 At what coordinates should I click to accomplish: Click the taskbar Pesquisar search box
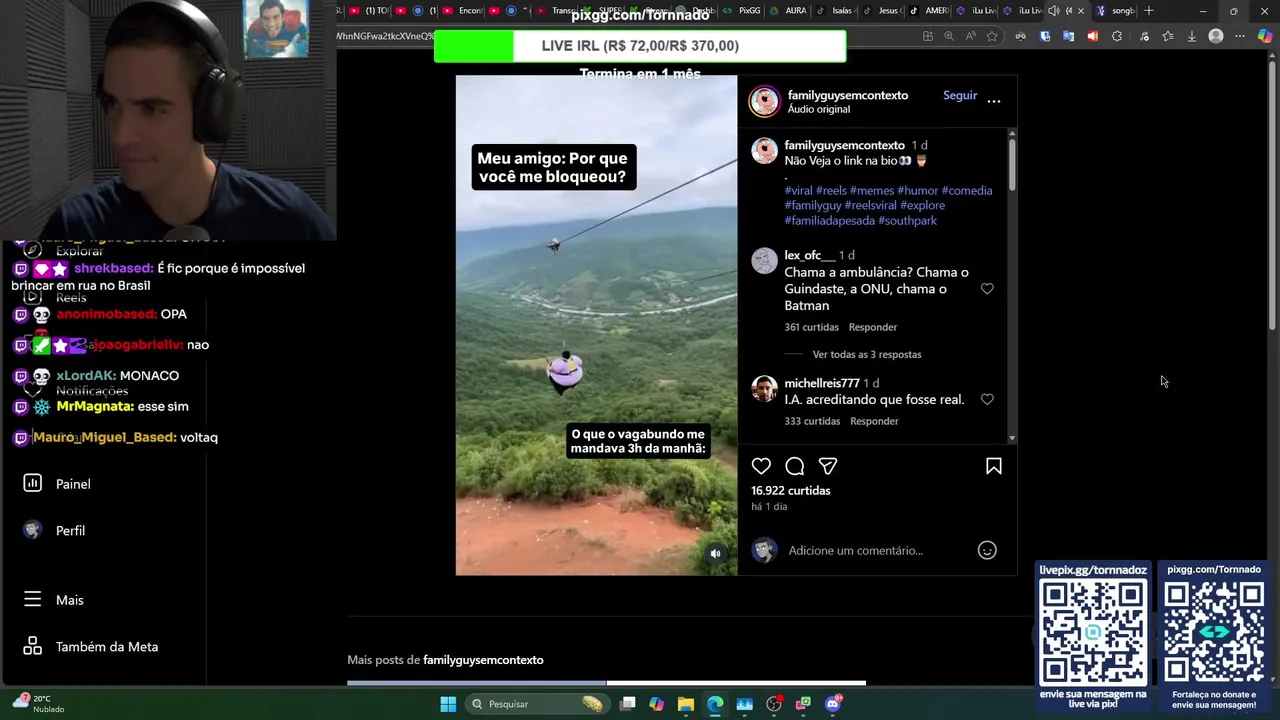pos(537,704)
